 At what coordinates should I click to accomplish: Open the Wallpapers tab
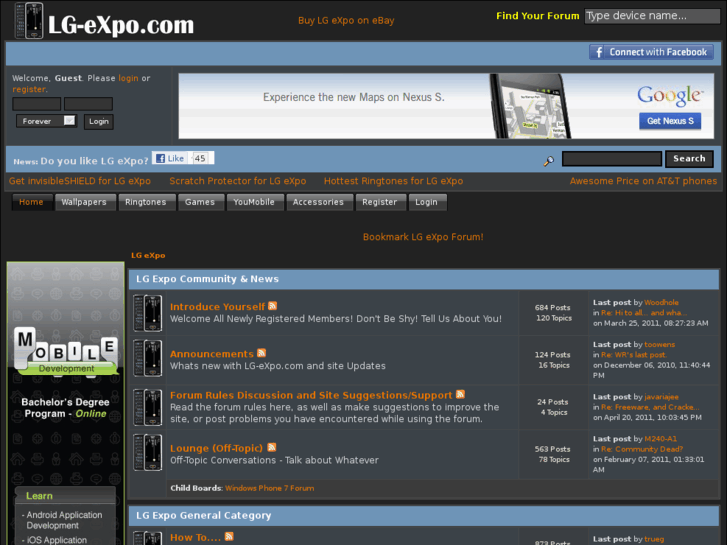[84, 202]
